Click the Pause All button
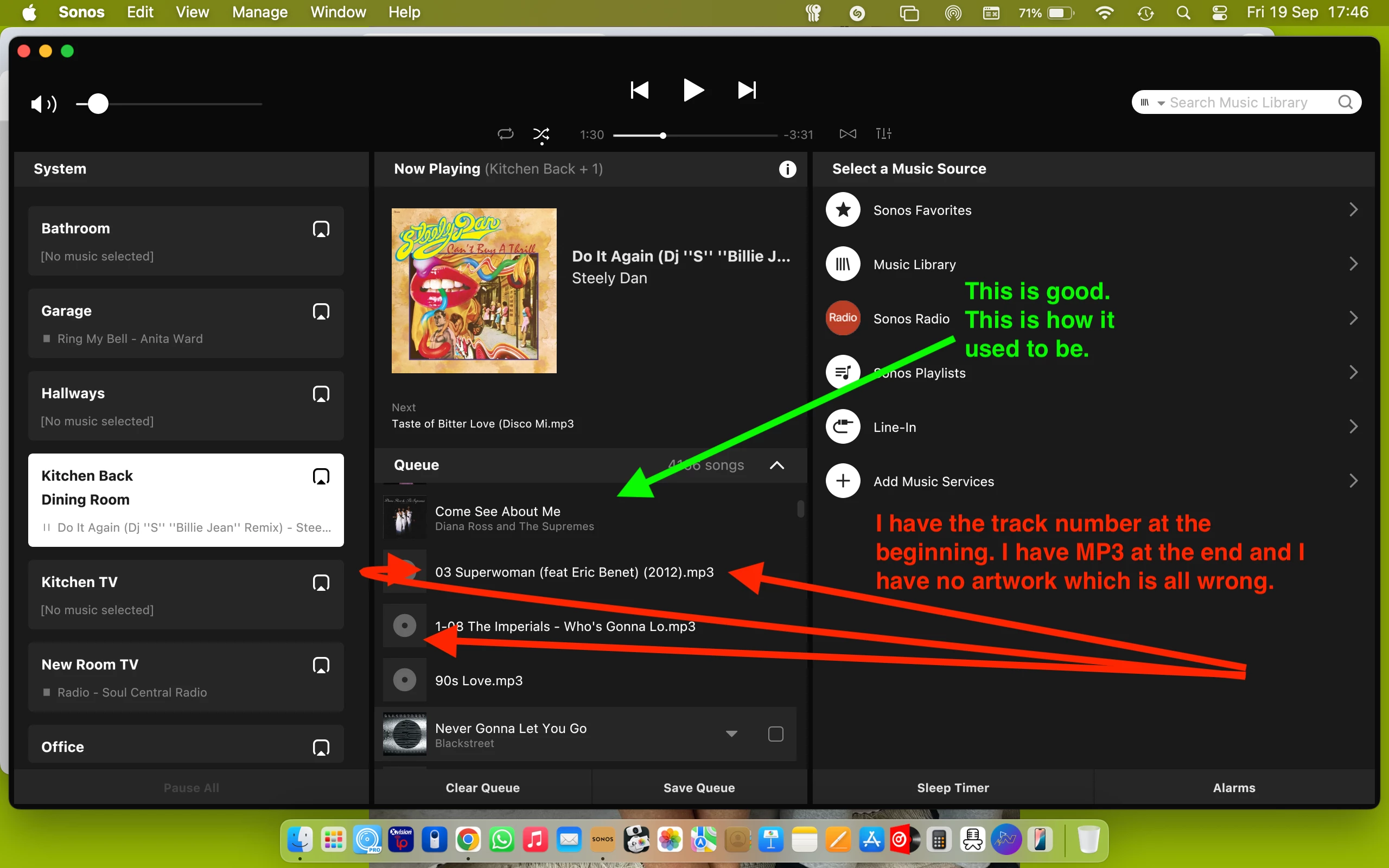The height and width of the screenshot is (868, 1389). pyautogui.click(x=191, y=788)
